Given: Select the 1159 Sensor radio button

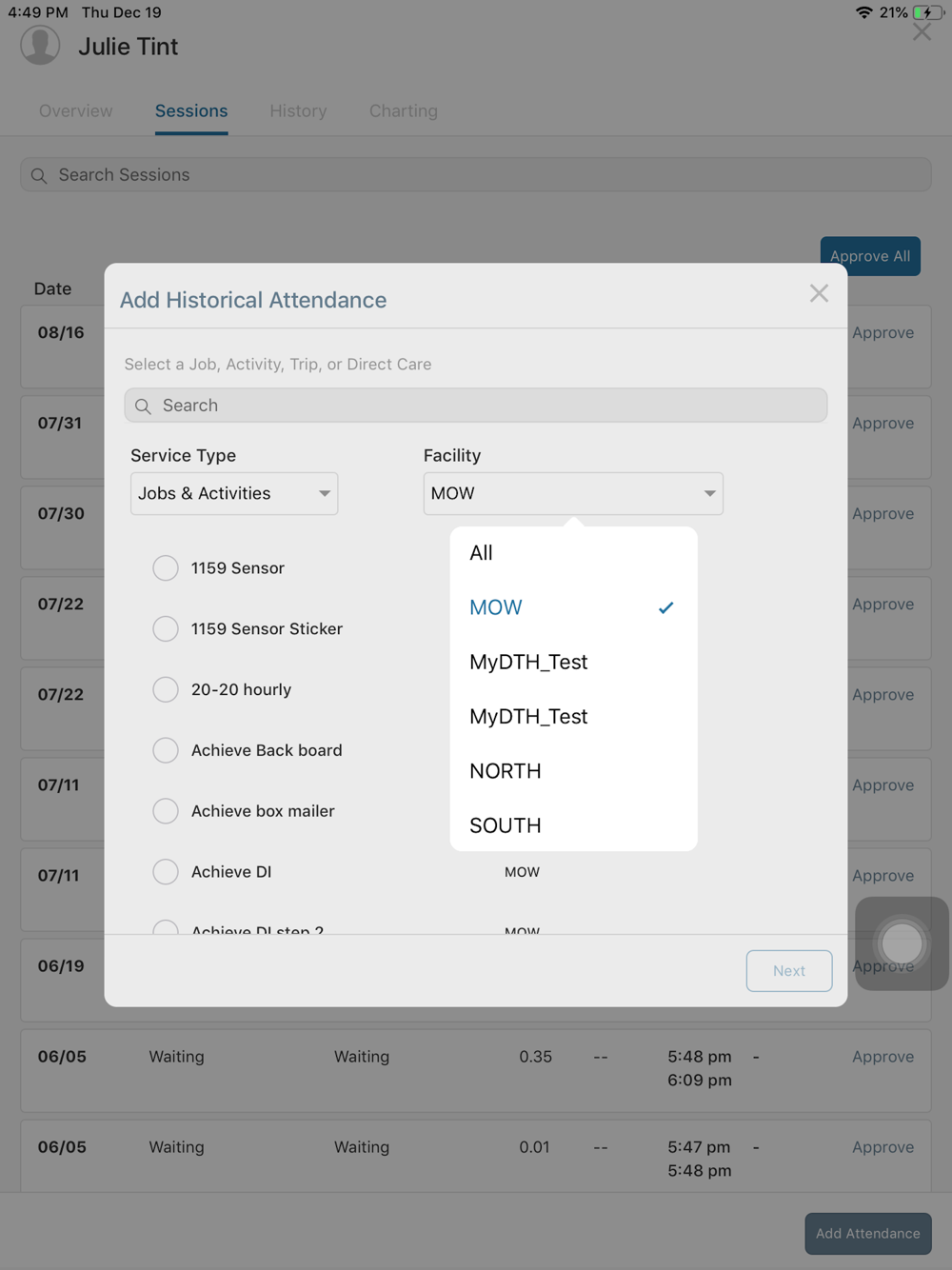Looking at the screenshot, I should pos(166,568).
